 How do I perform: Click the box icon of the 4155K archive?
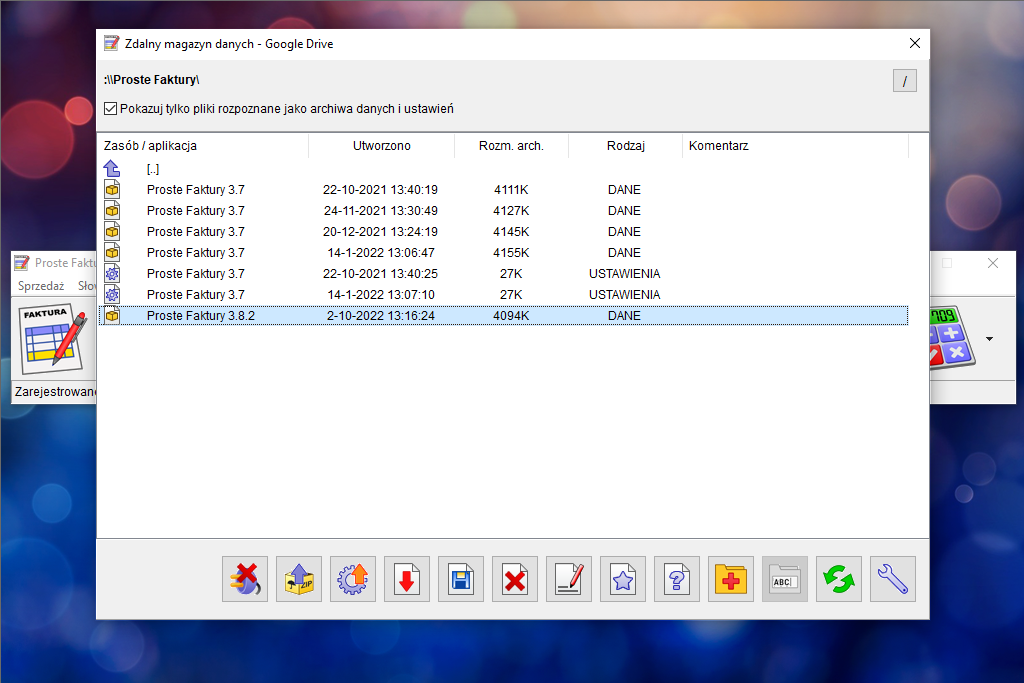pyautogui.click(x=112, y=253)
